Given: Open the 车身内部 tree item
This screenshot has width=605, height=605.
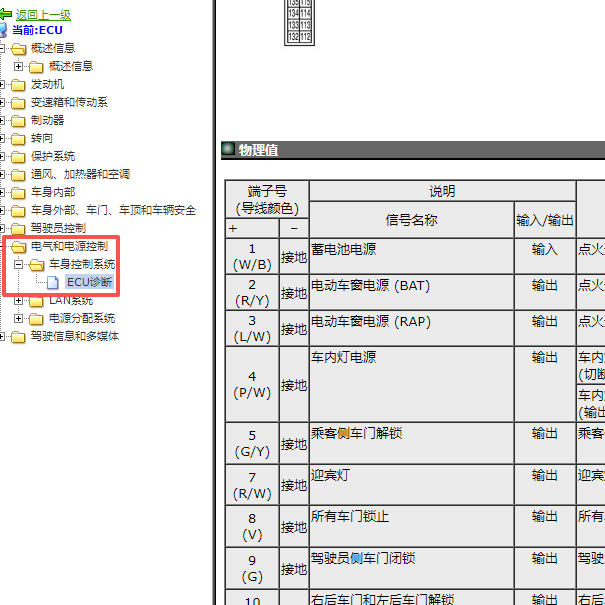Looking at the screenshot, I should coord(53,192).
